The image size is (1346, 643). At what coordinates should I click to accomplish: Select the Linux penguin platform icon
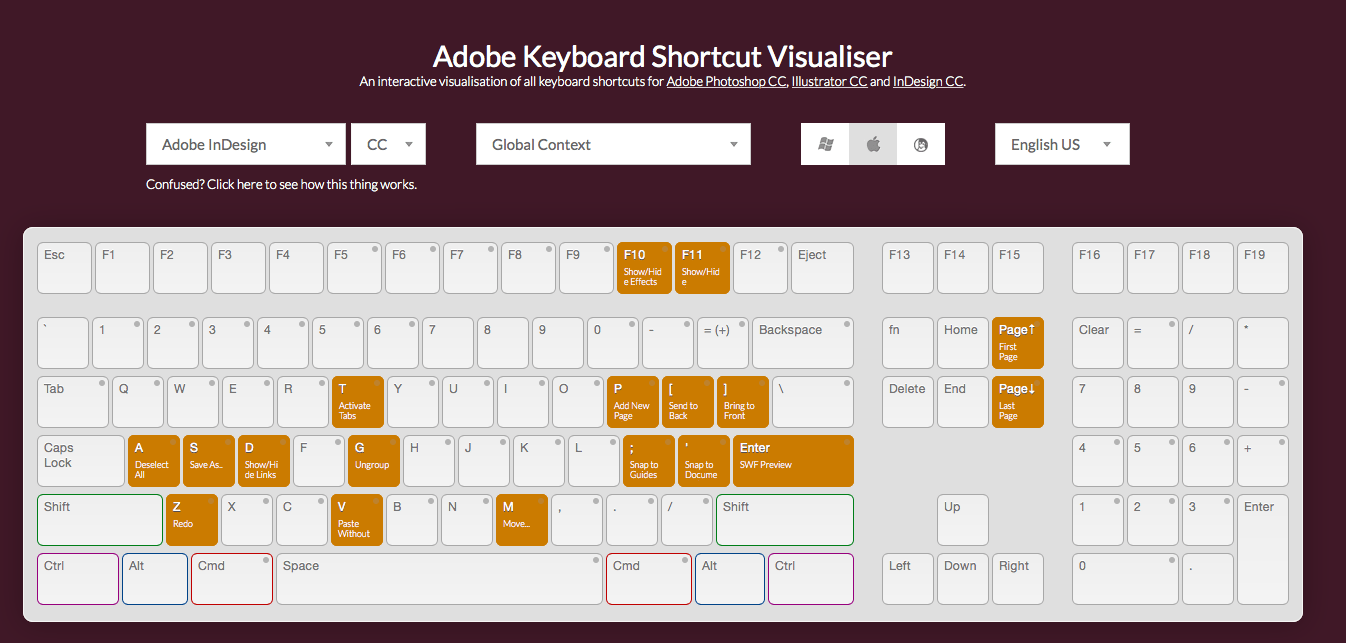(921, 144)
